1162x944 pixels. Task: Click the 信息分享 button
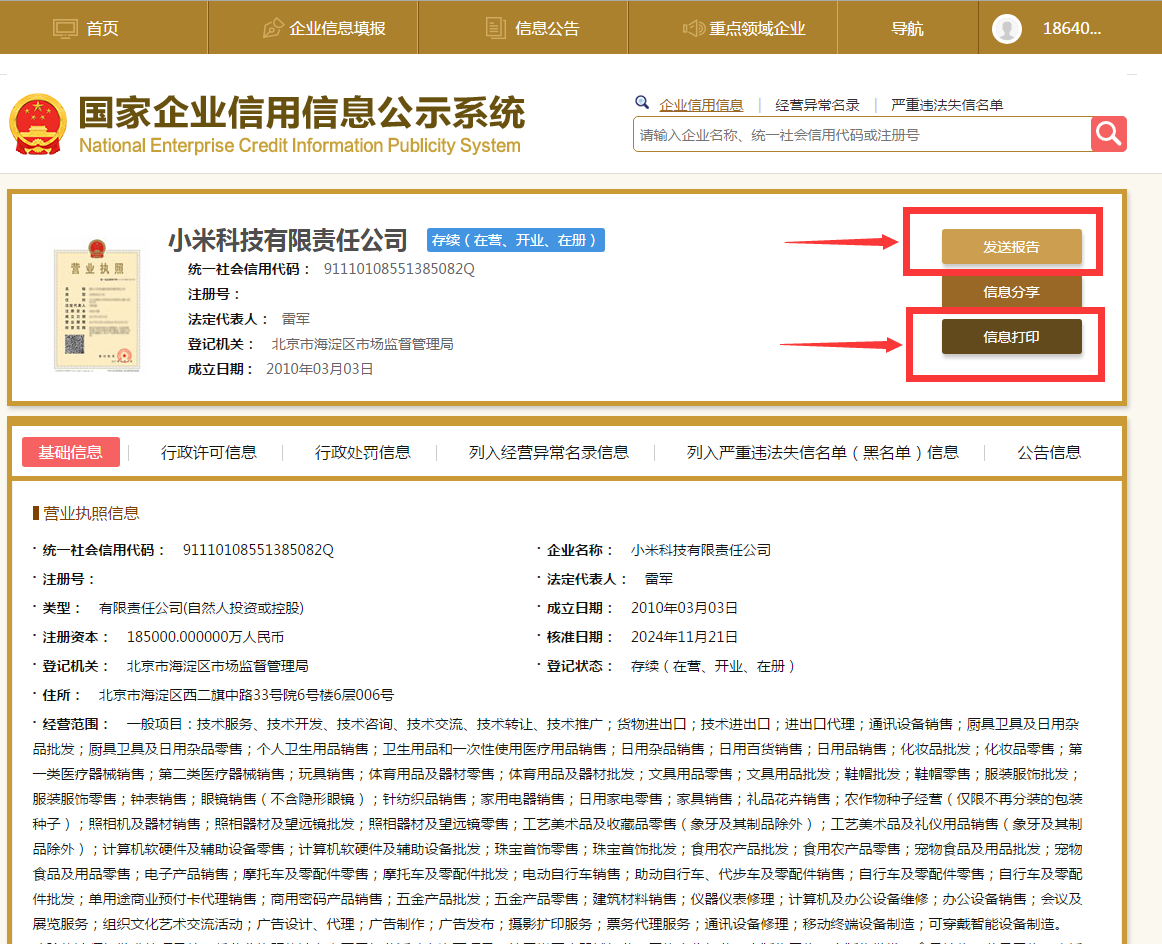coord(1012,292)
